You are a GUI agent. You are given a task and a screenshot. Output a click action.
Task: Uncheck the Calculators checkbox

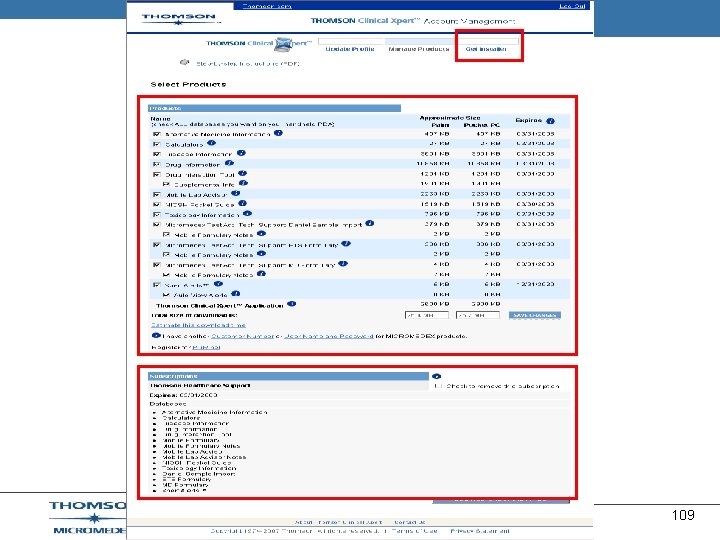coord(157,144)
